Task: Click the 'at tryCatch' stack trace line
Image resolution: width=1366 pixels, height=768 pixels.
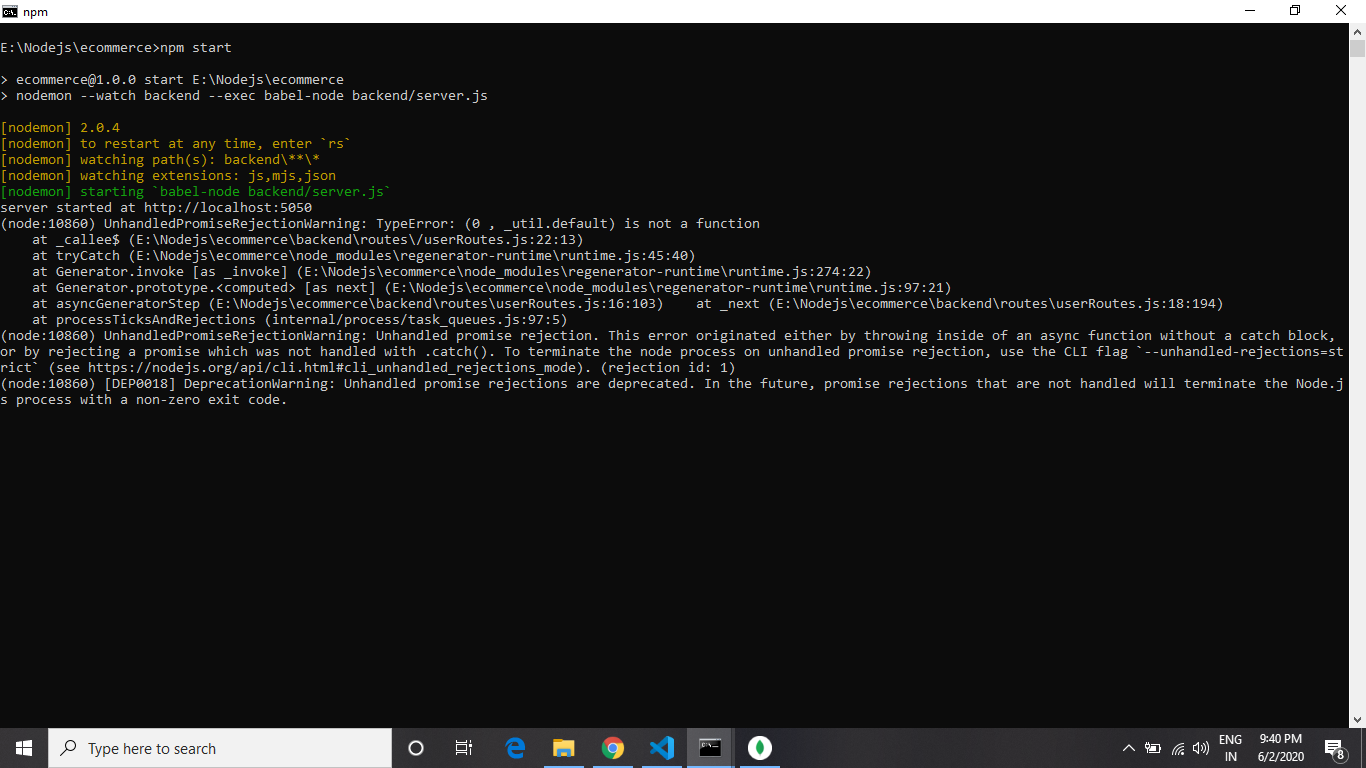Action: point(364,255)
